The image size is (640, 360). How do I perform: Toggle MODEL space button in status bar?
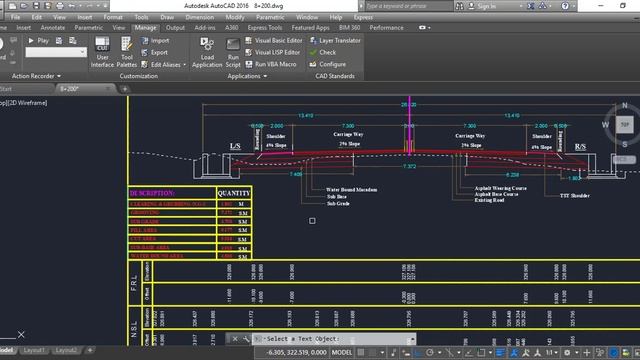(x=342, y=352)
